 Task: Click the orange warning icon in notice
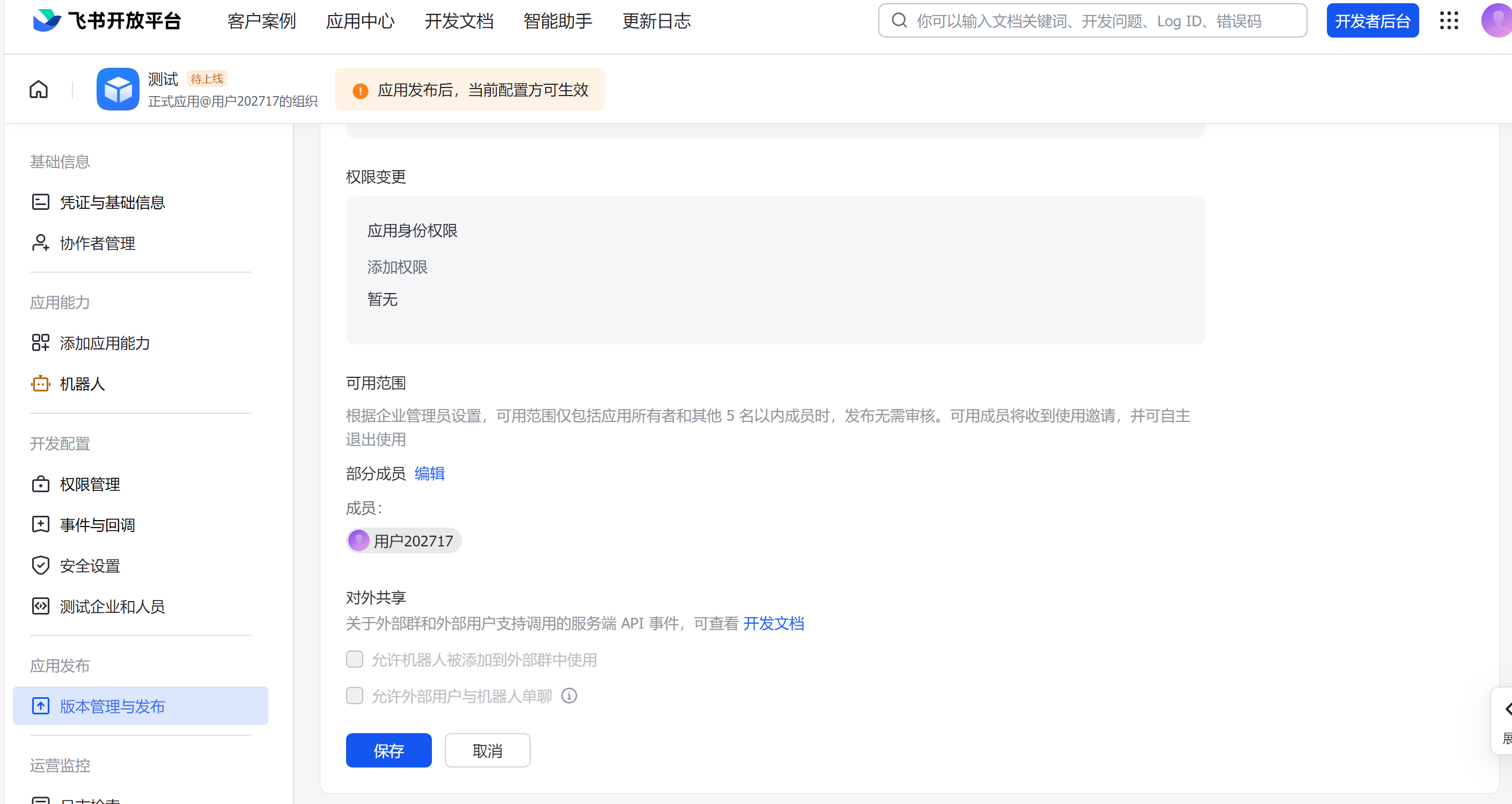360,91
